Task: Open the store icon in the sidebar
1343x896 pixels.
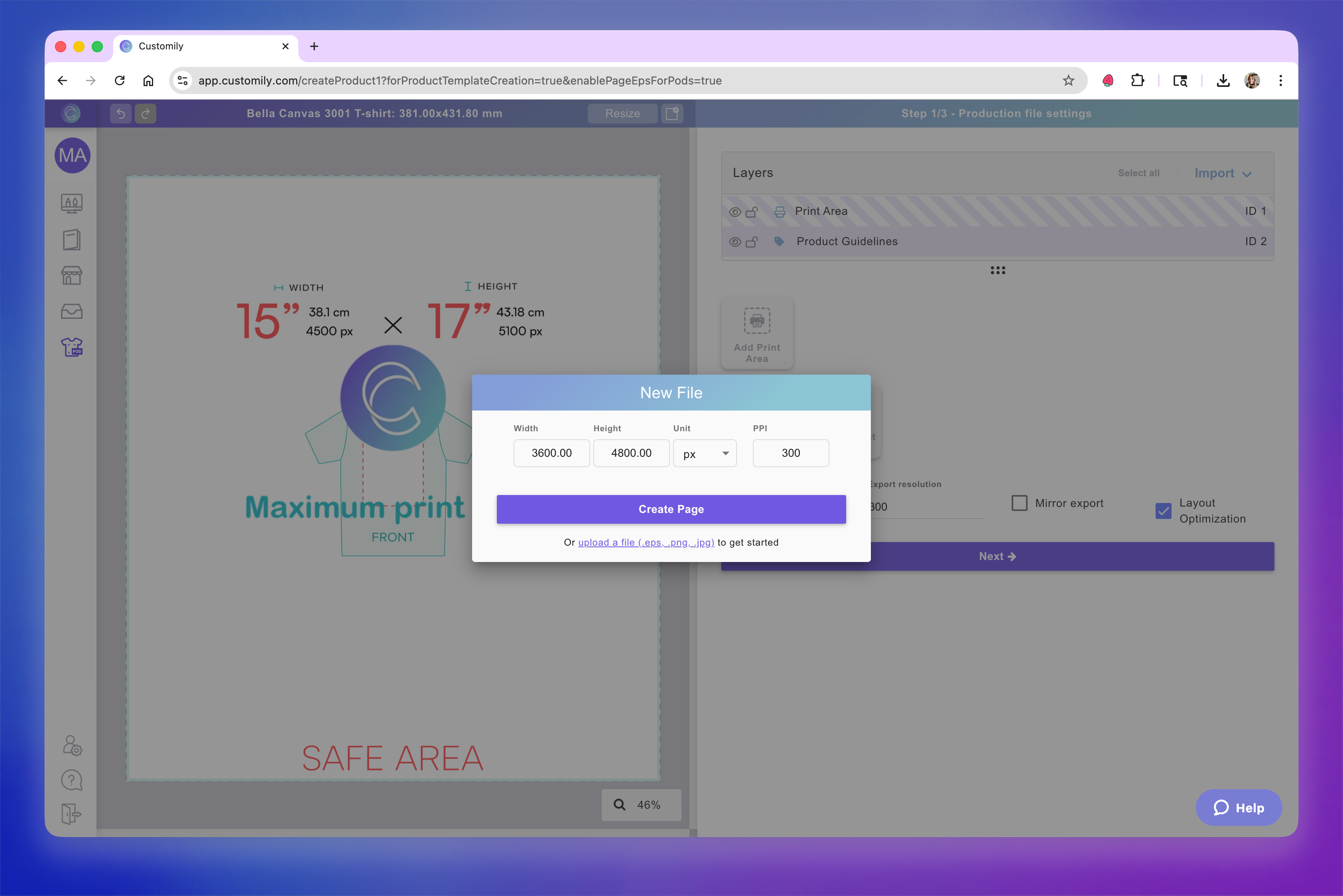Action: pyautogui.click(x=71, y=275)
